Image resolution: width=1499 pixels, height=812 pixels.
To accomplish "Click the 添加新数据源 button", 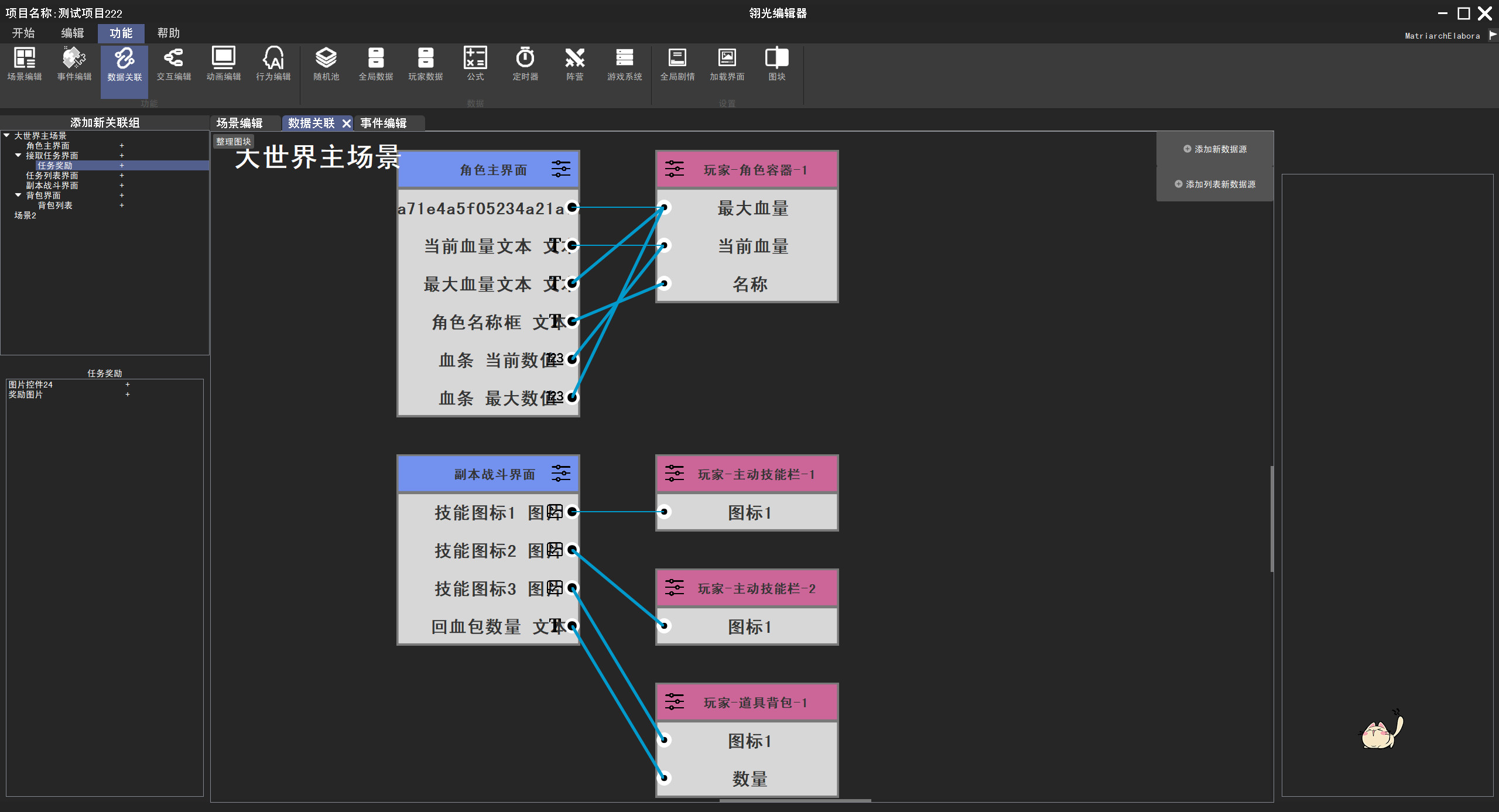I will 1214,149.
